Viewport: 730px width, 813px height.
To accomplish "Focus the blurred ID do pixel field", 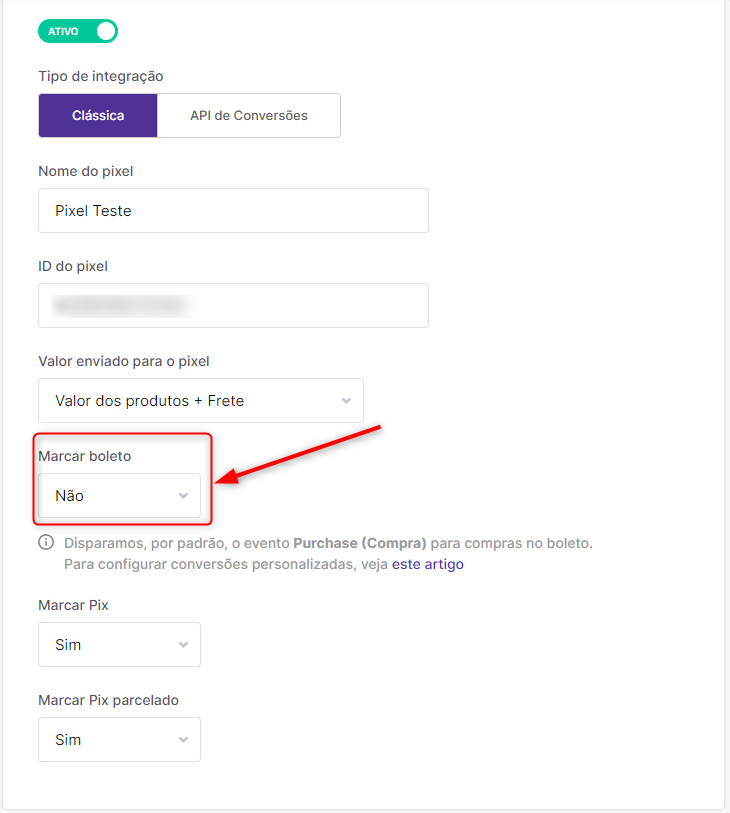I will 233,305.
